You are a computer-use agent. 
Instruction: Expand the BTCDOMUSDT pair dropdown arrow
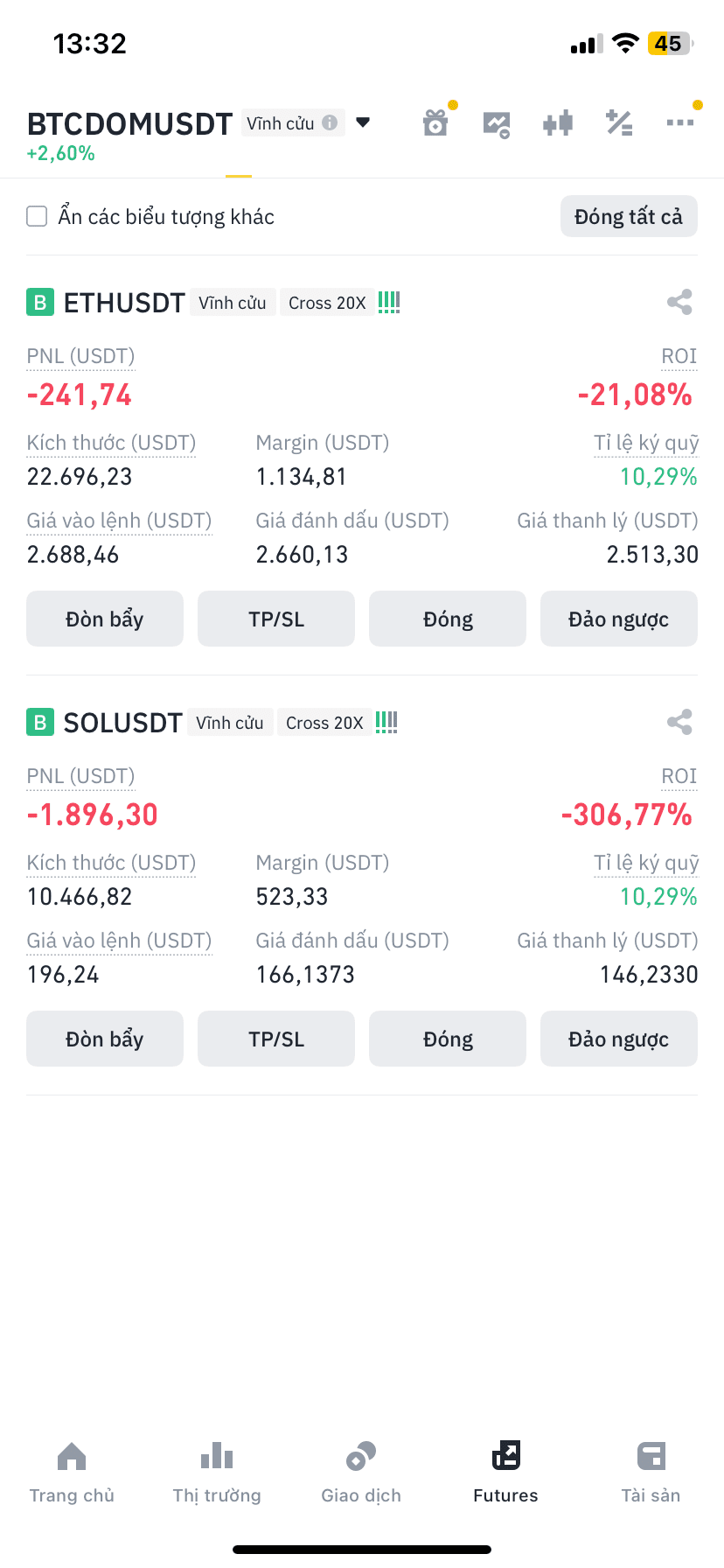click(x=364, y=122)
